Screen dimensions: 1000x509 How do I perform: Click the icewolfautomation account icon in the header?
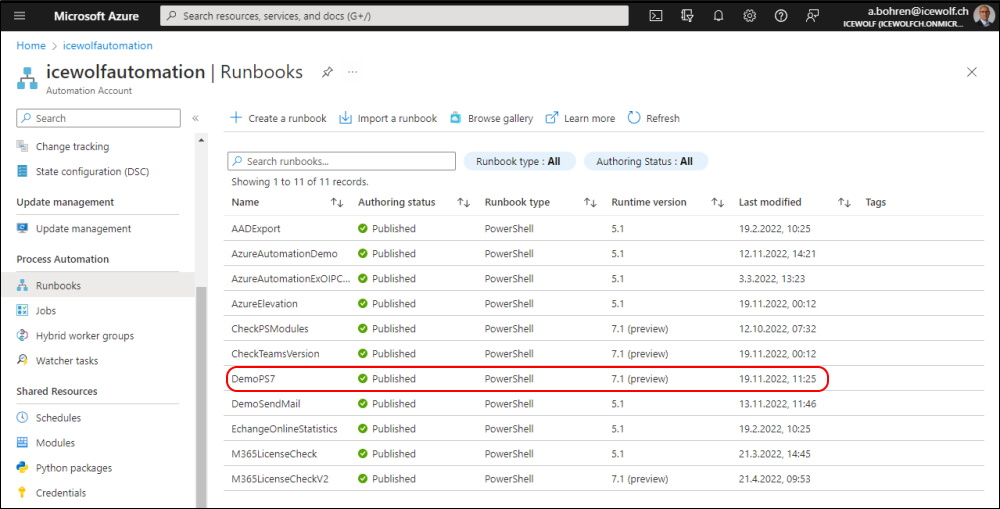coord(27,78)
